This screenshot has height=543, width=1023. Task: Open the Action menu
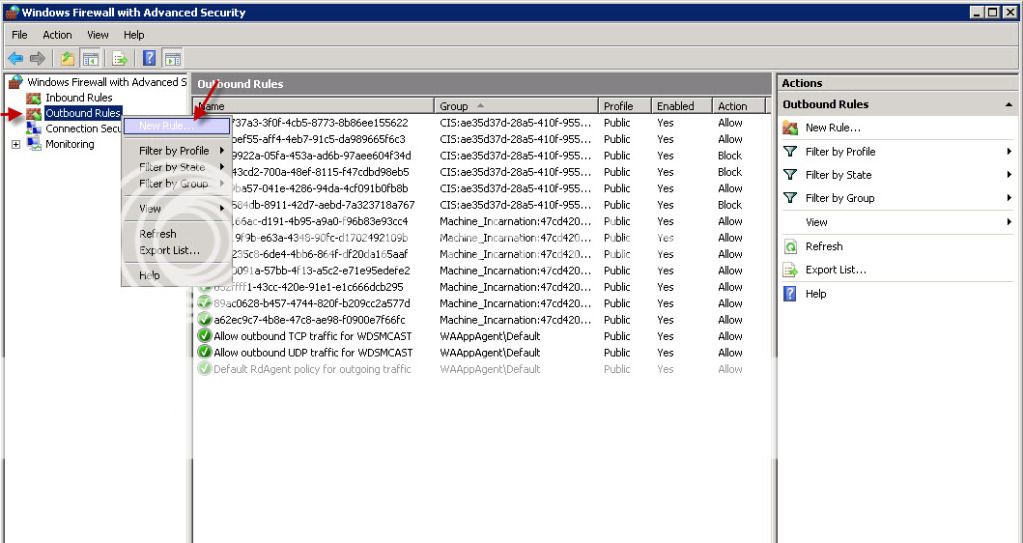pos(56,35)
